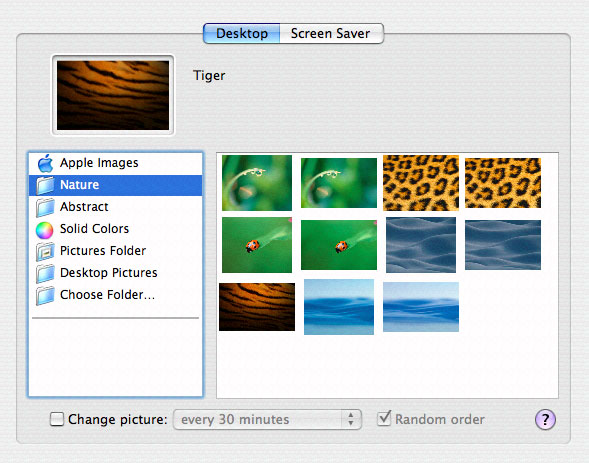Open help with the purple question mark

(545, 419)
